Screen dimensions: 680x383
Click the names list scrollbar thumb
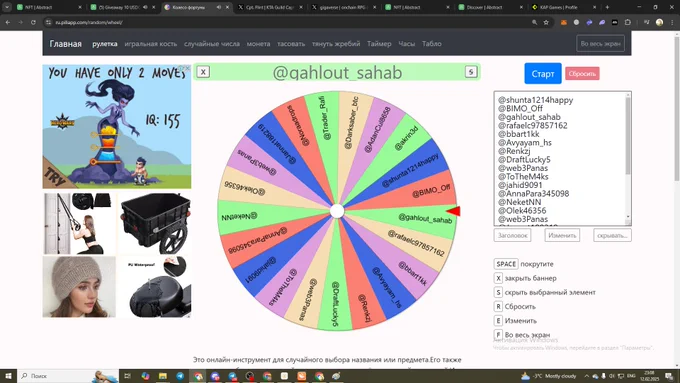click(x=628, y=135)
